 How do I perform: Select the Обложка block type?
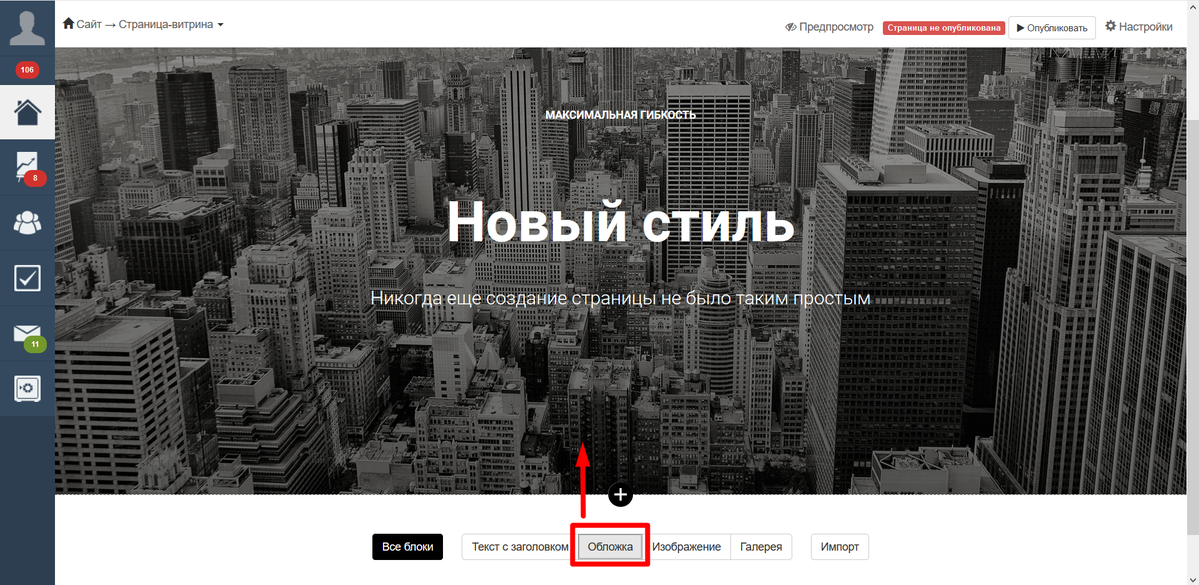(610, 547)
